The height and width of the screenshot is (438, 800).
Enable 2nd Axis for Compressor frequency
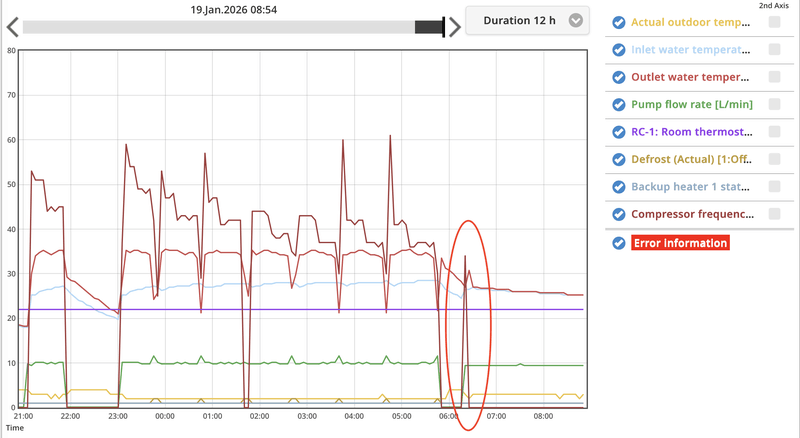pos(774,214)
